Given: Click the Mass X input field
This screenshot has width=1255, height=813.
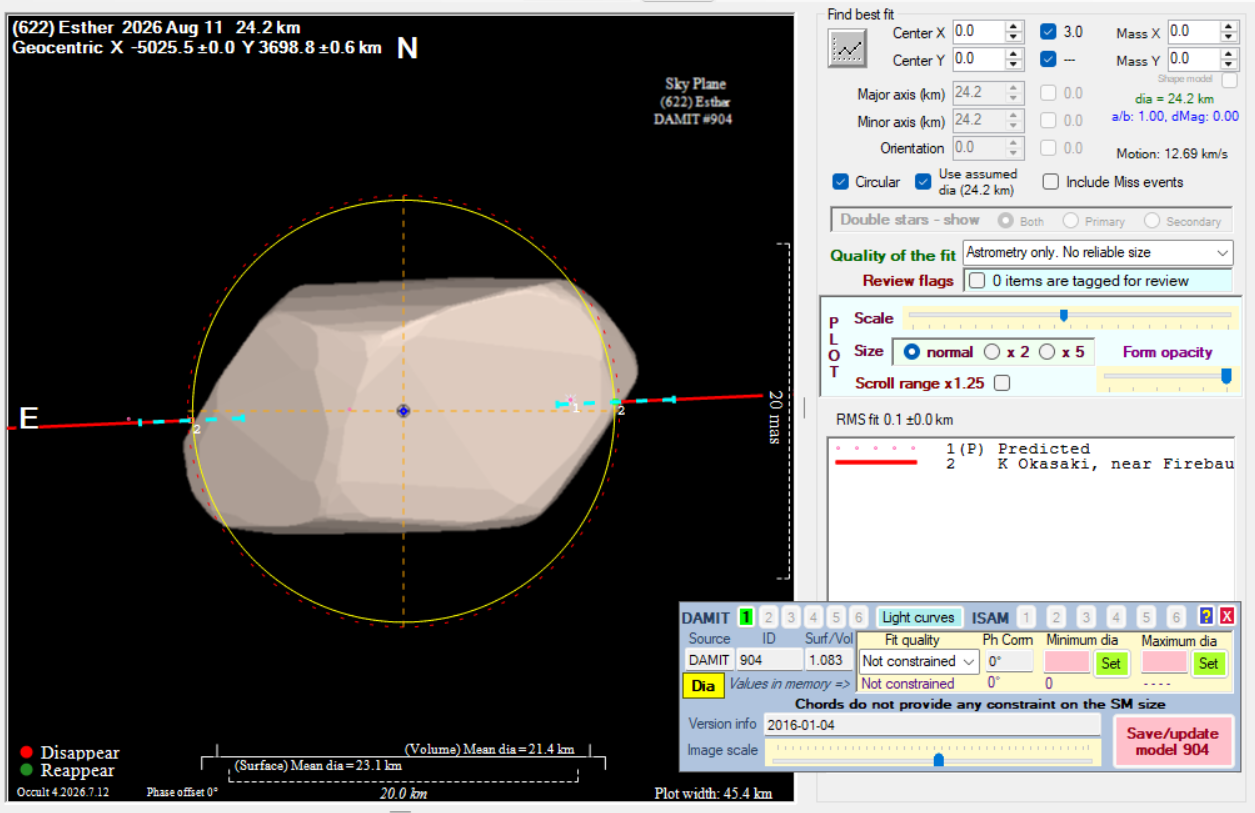Looking at the screenshot, I should pos(1194,31).
